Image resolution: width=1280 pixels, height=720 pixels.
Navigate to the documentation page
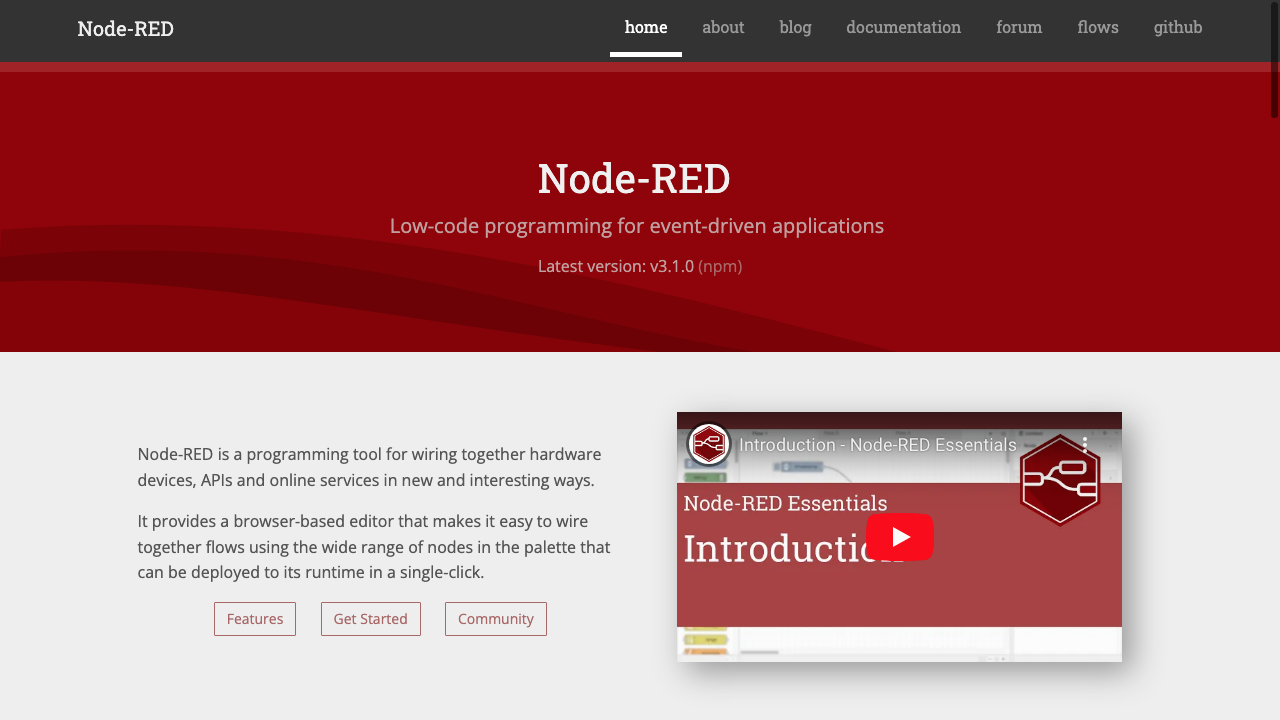pyautogui.click(x=903, y=27)
